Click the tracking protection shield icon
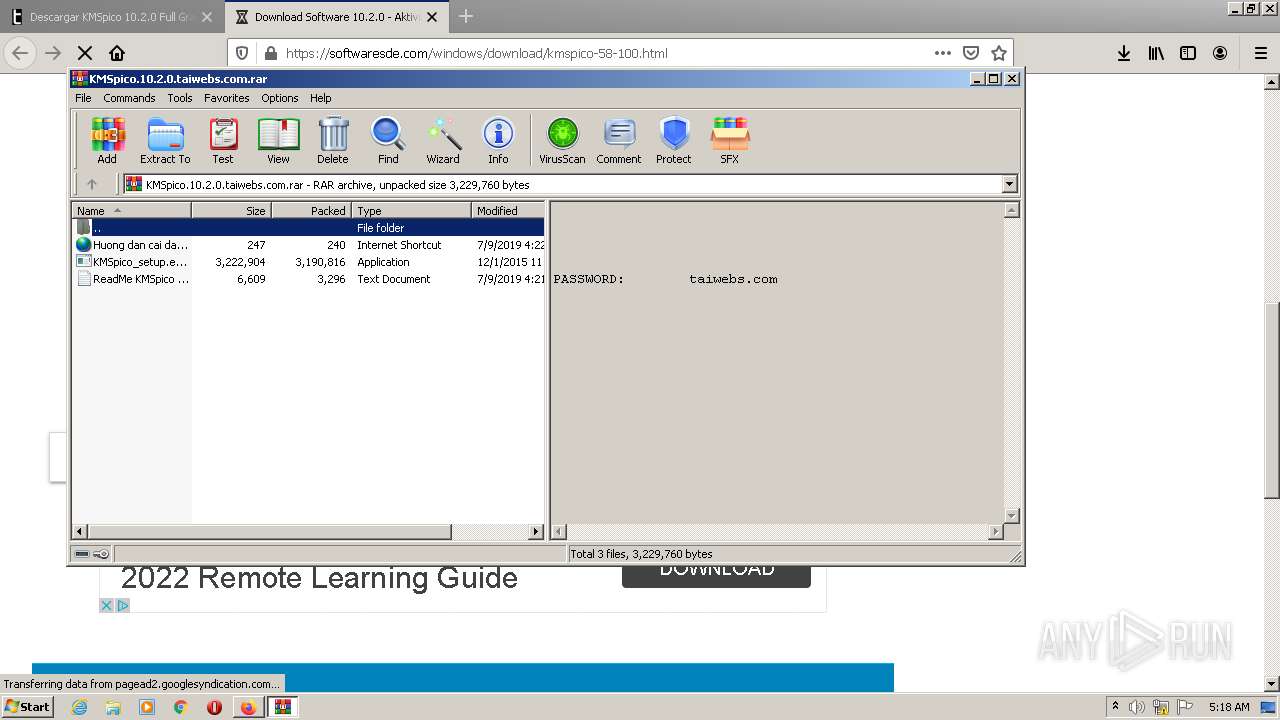Screen dimensions: 1280x720 click(x=242, y=53)
